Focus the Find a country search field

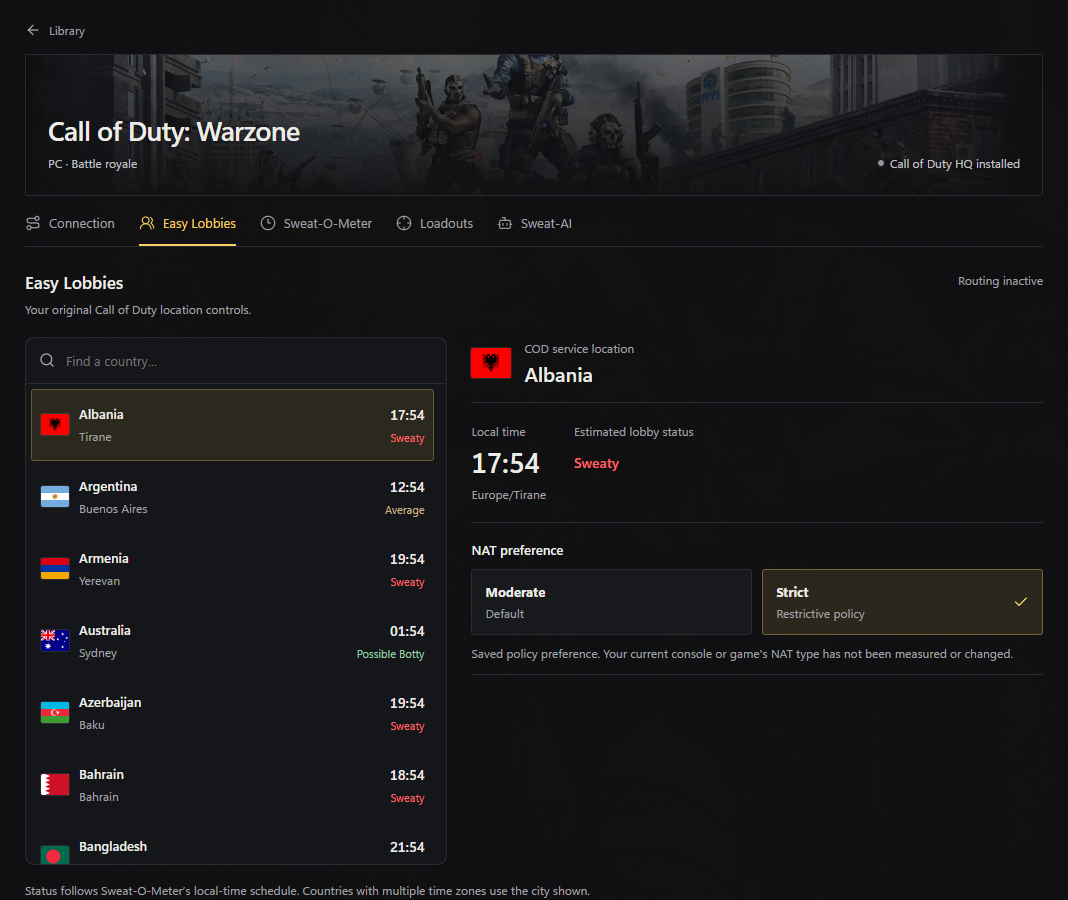pyautogui.click(x=236, y=361)
